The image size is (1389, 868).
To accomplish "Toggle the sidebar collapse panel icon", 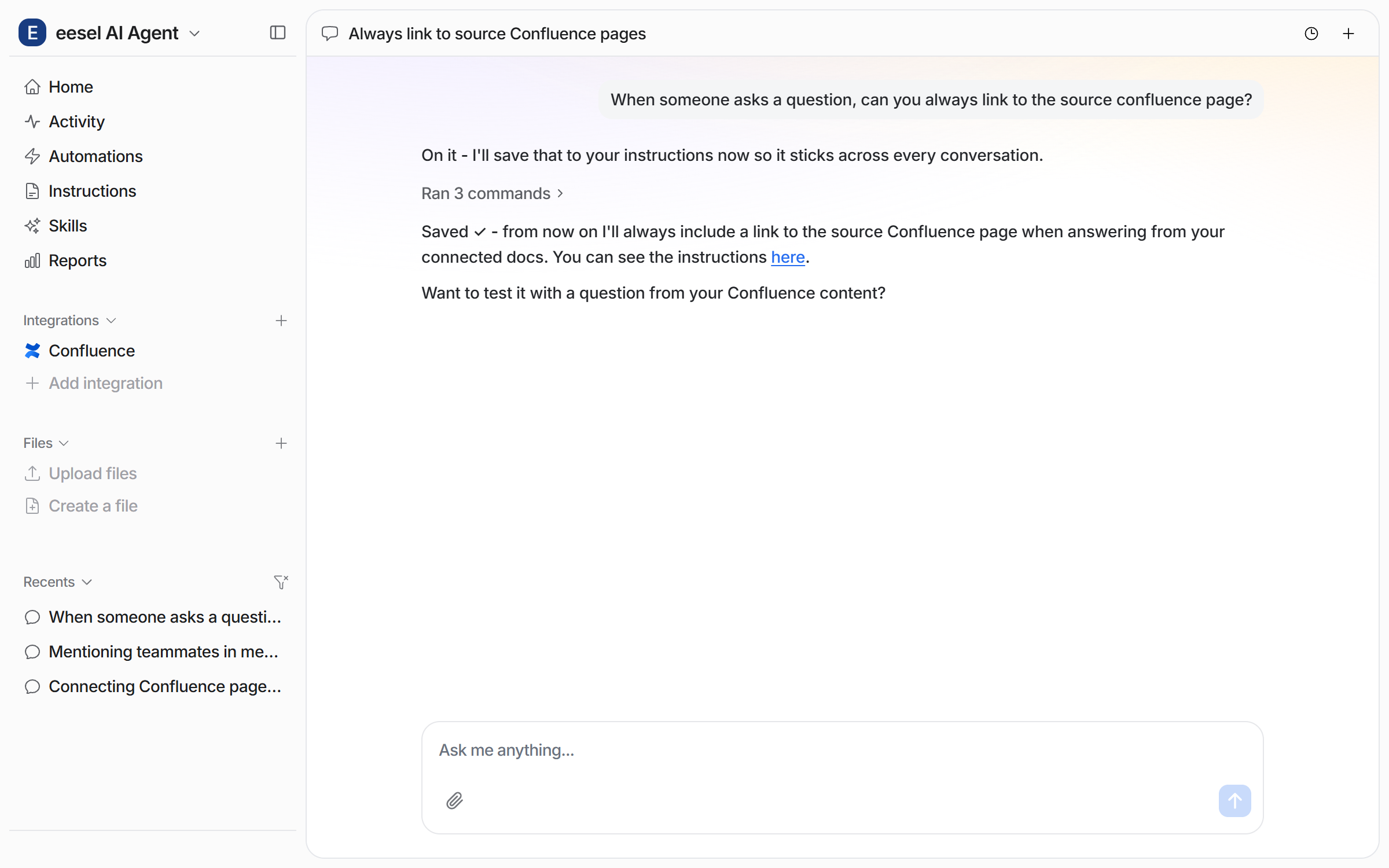I will point(278,33).
